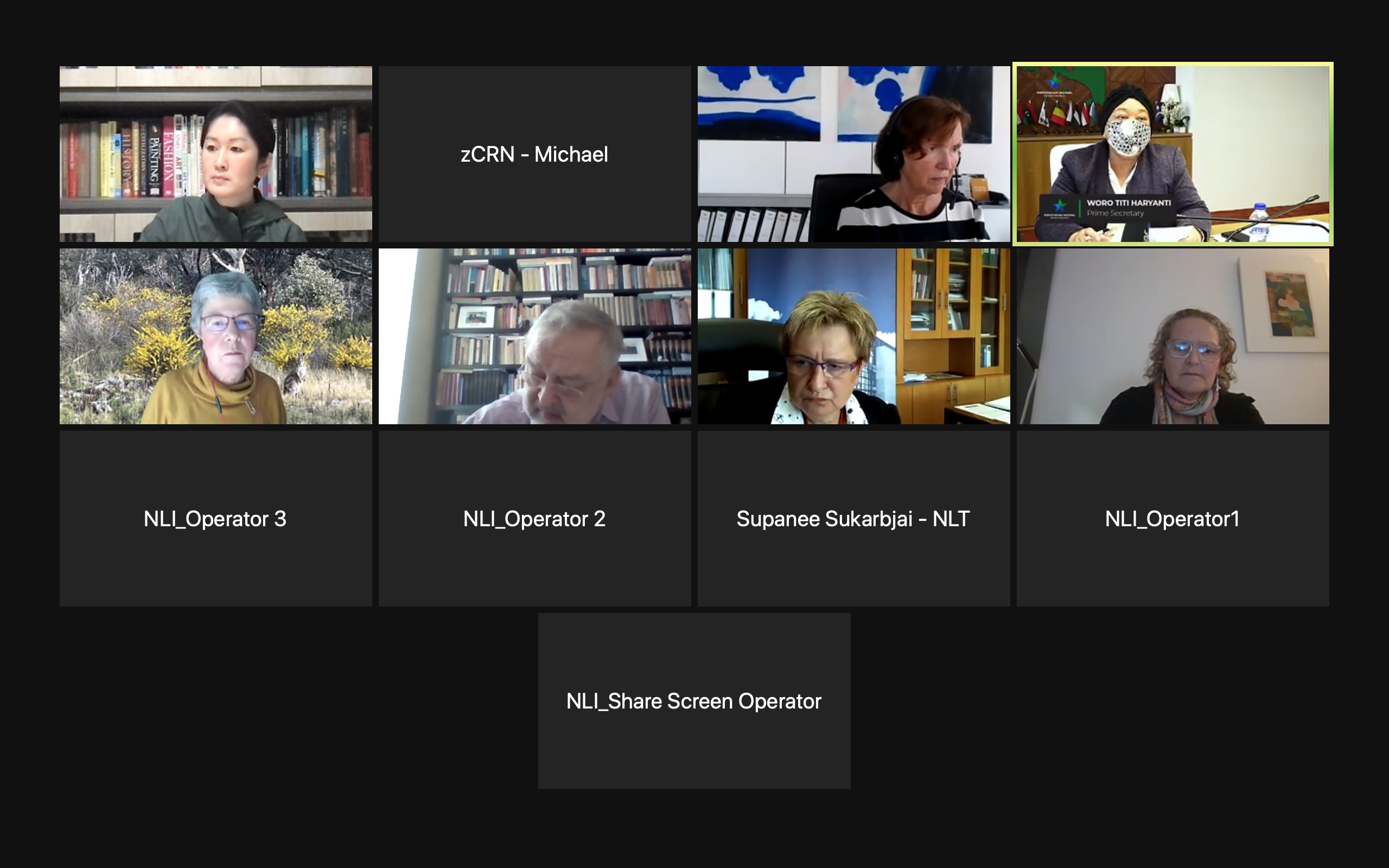Select the NLI_Operator 2 participant tile
Image resolution: width=1389 pixels, height=868 pixels.
[534, 519]
